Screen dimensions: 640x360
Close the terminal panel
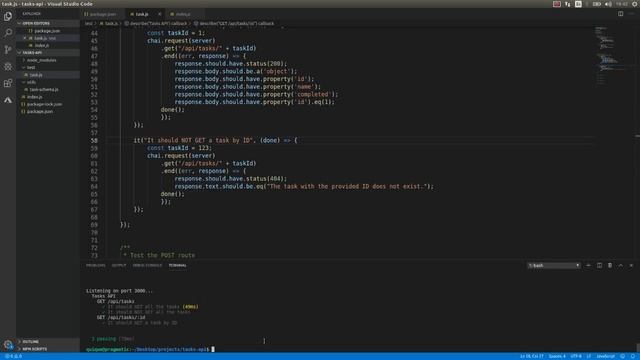(x=631, y=265)
